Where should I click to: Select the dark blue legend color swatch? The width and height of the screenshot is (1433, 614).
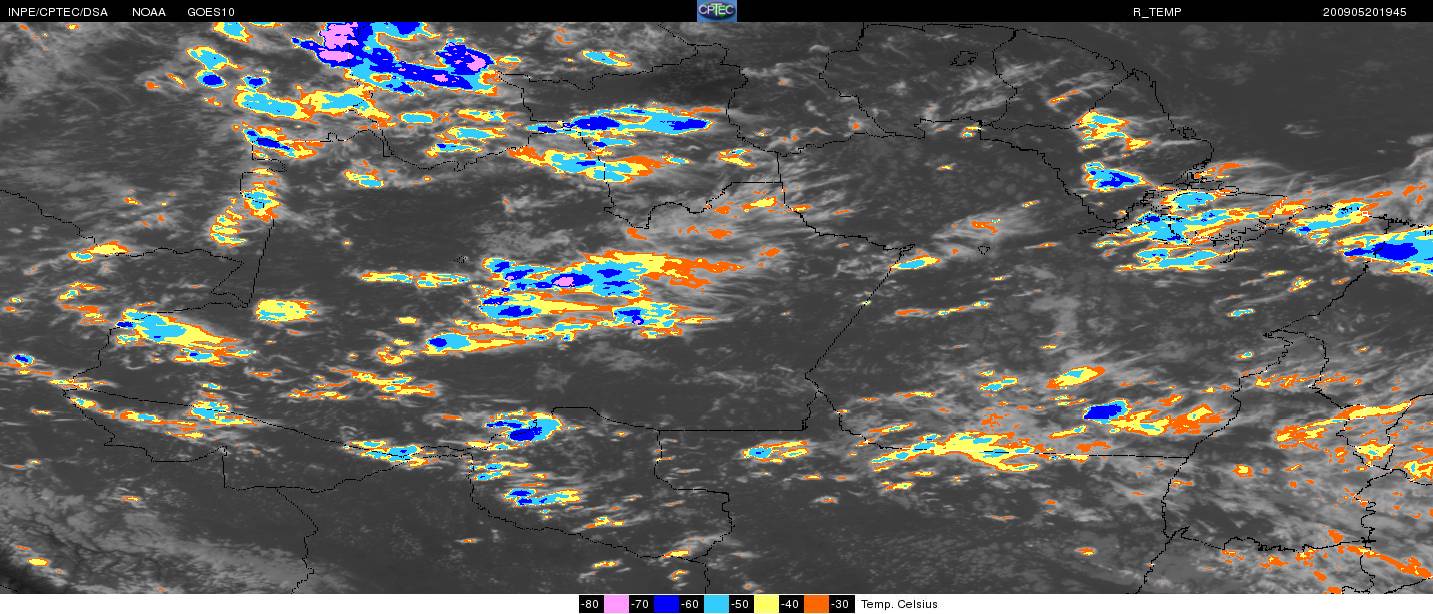(666, 604)
